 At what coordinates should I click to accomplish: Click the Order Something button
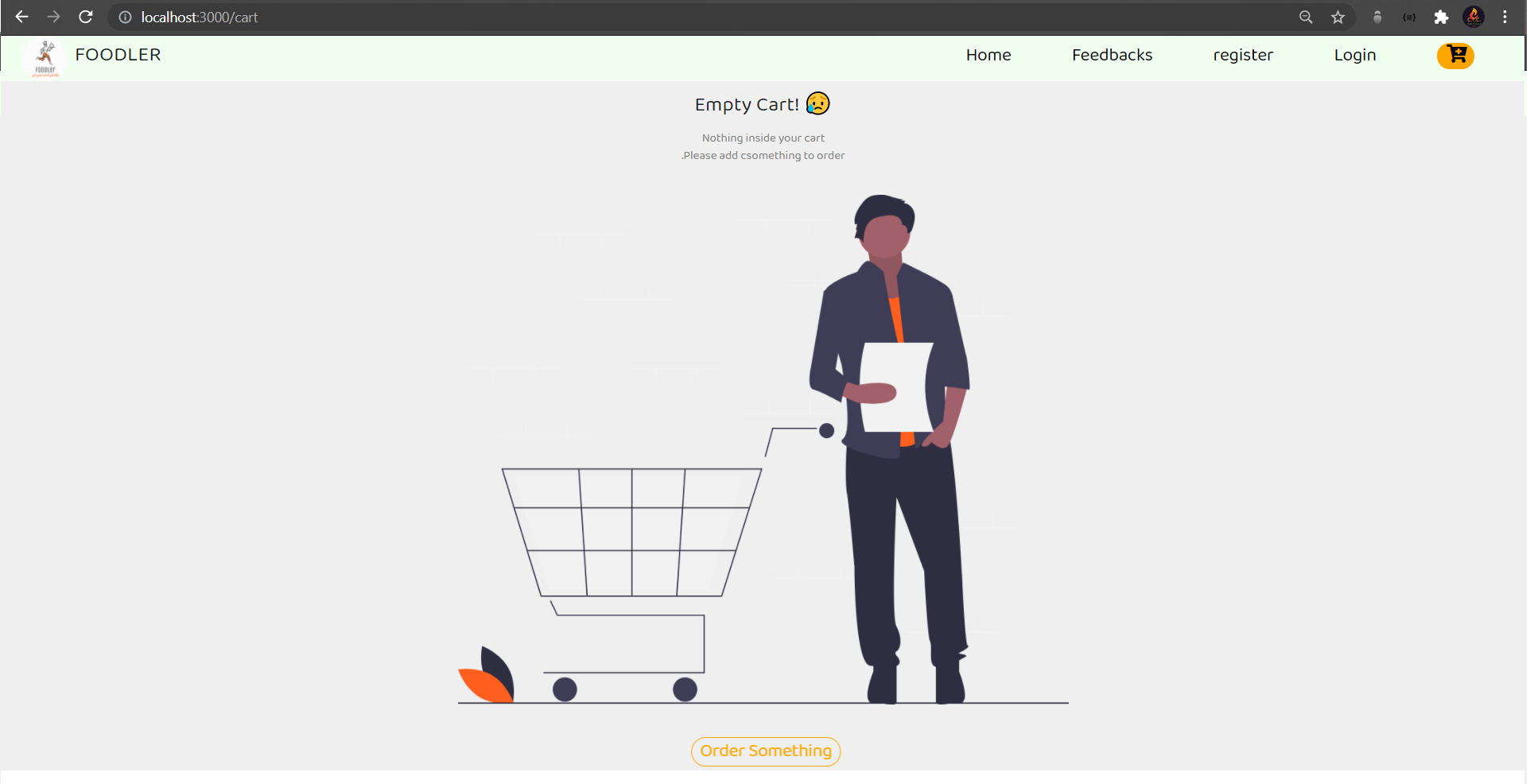pos(765,751)
